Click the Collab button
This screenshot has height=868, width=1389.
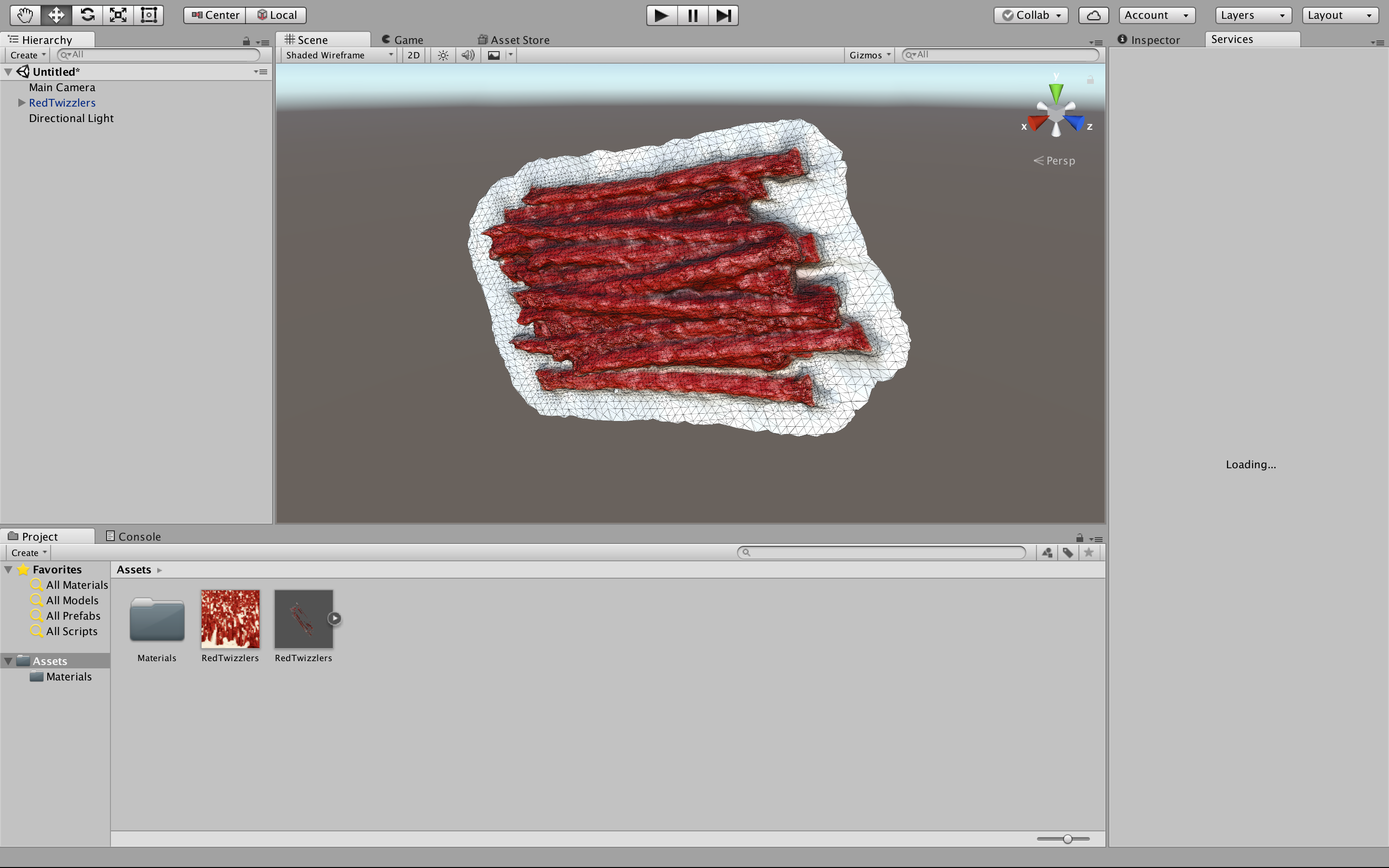[1031, 15]
